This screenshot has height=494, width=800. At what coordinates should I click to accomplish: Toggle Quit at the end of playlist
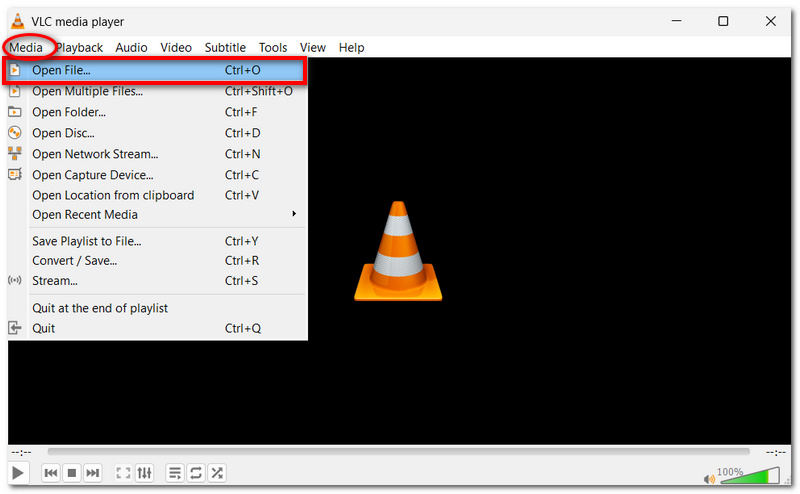coord(157,308)
